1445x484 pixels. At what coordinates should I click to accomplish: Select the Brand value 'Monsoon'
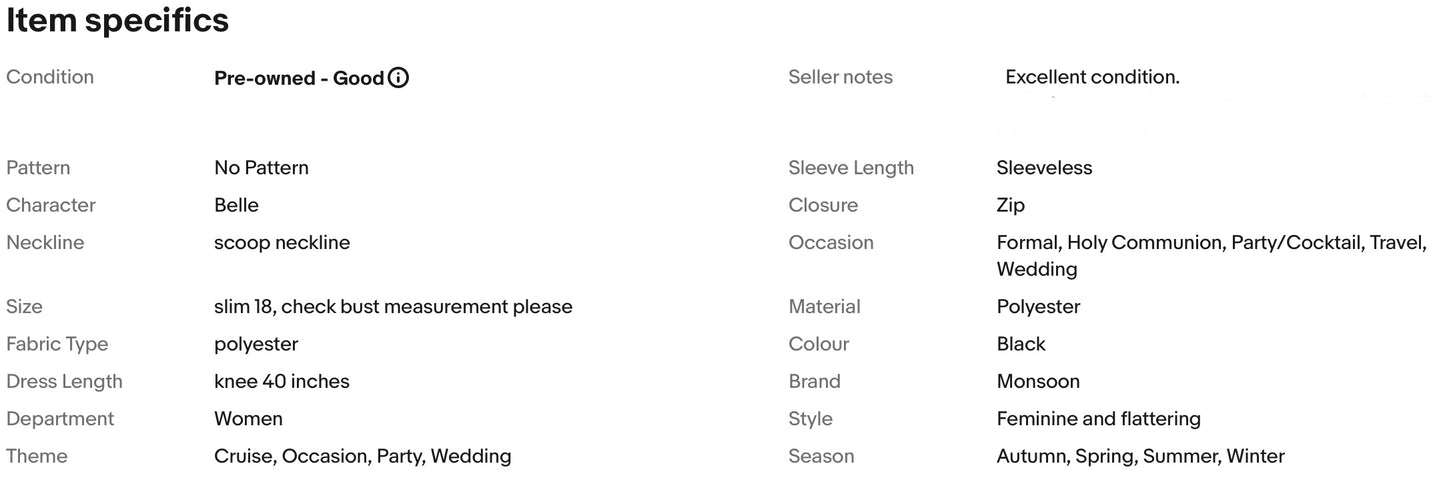(1038, 381)
